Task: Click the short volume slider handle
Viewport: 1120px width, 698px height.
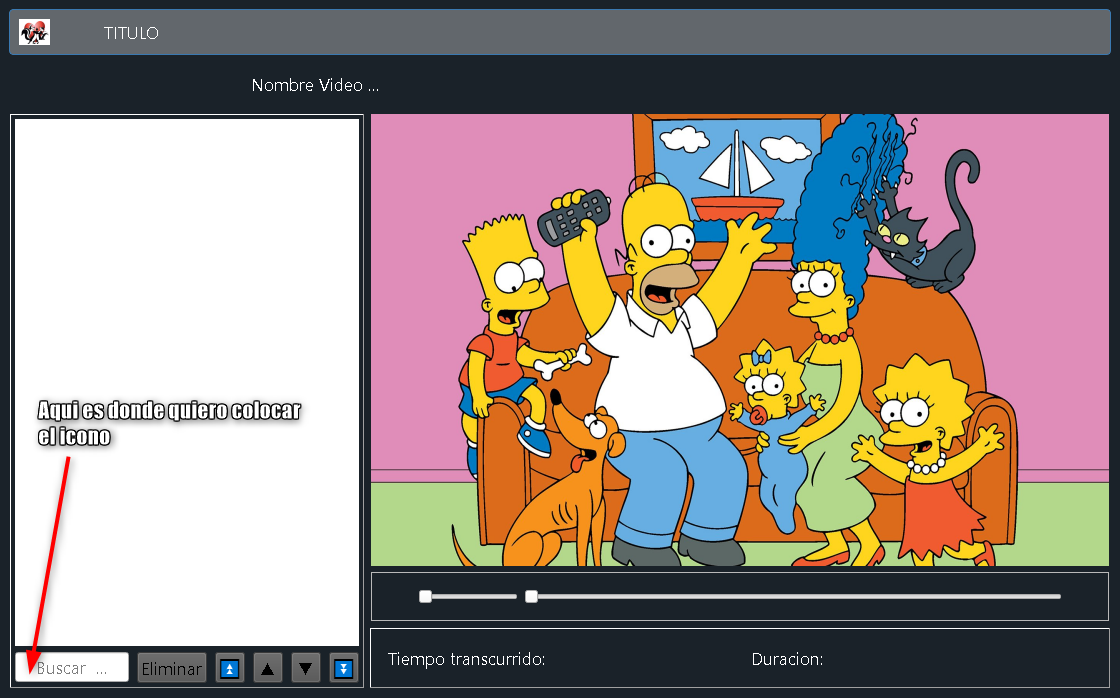Action: 425,596
